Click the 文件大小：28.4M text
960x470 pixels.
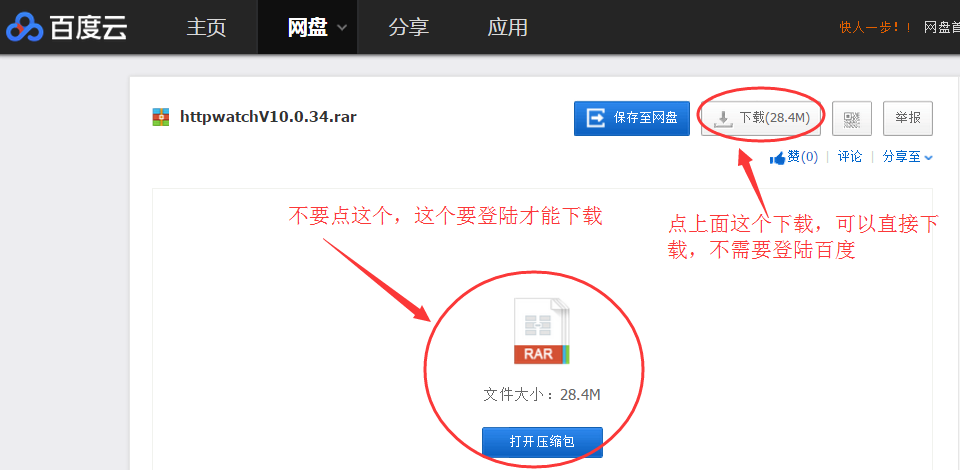point(541,395)
